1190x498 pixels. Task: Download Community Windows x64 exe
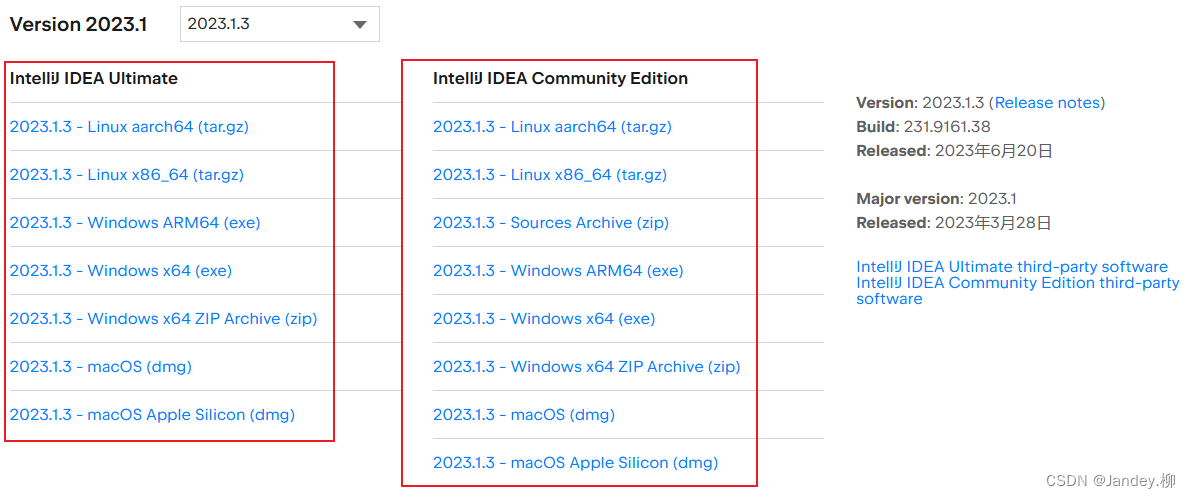pos(544,319)
